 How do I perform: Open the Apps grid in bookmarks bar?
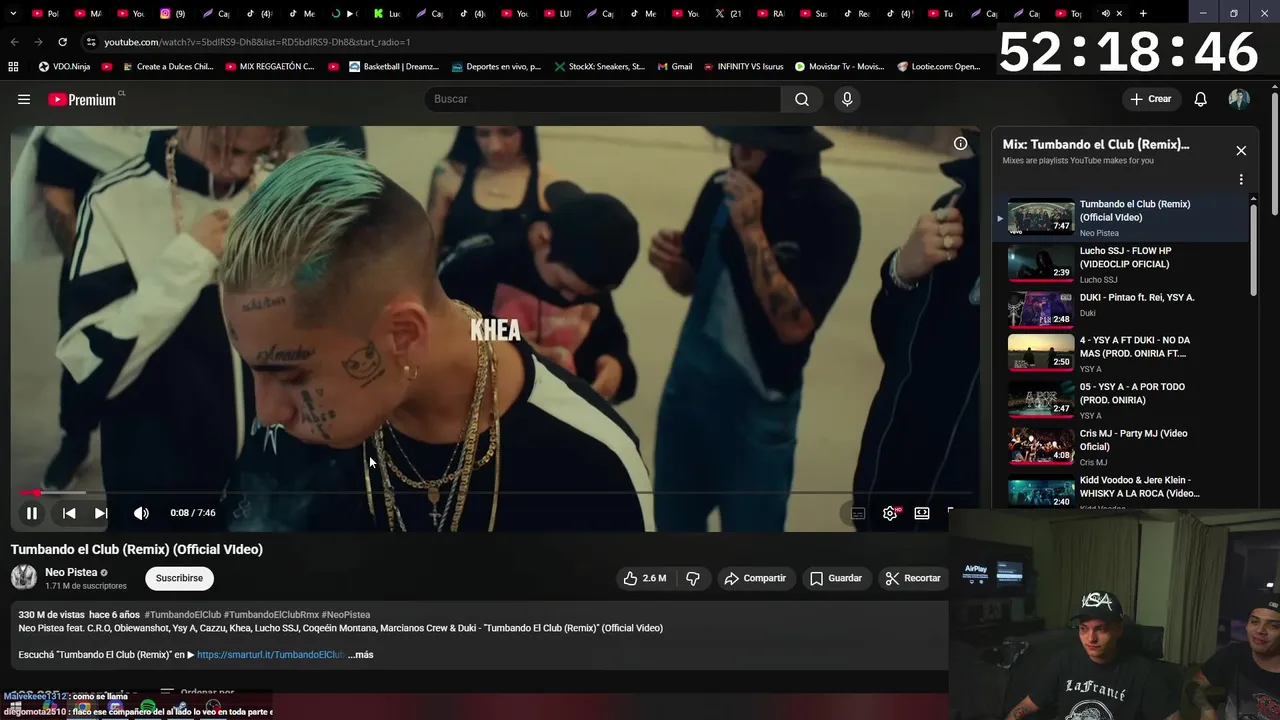pos(13,67)
